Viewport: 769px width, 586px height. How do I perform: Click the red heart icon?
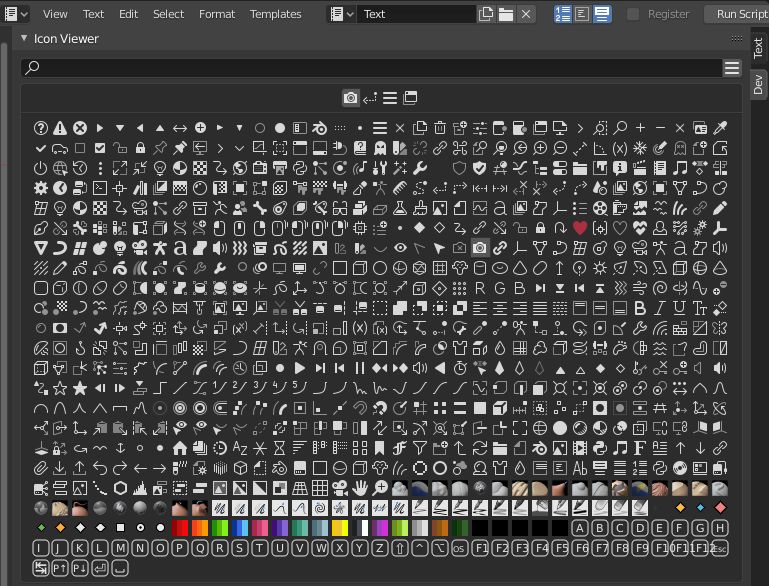click(580, 228)
